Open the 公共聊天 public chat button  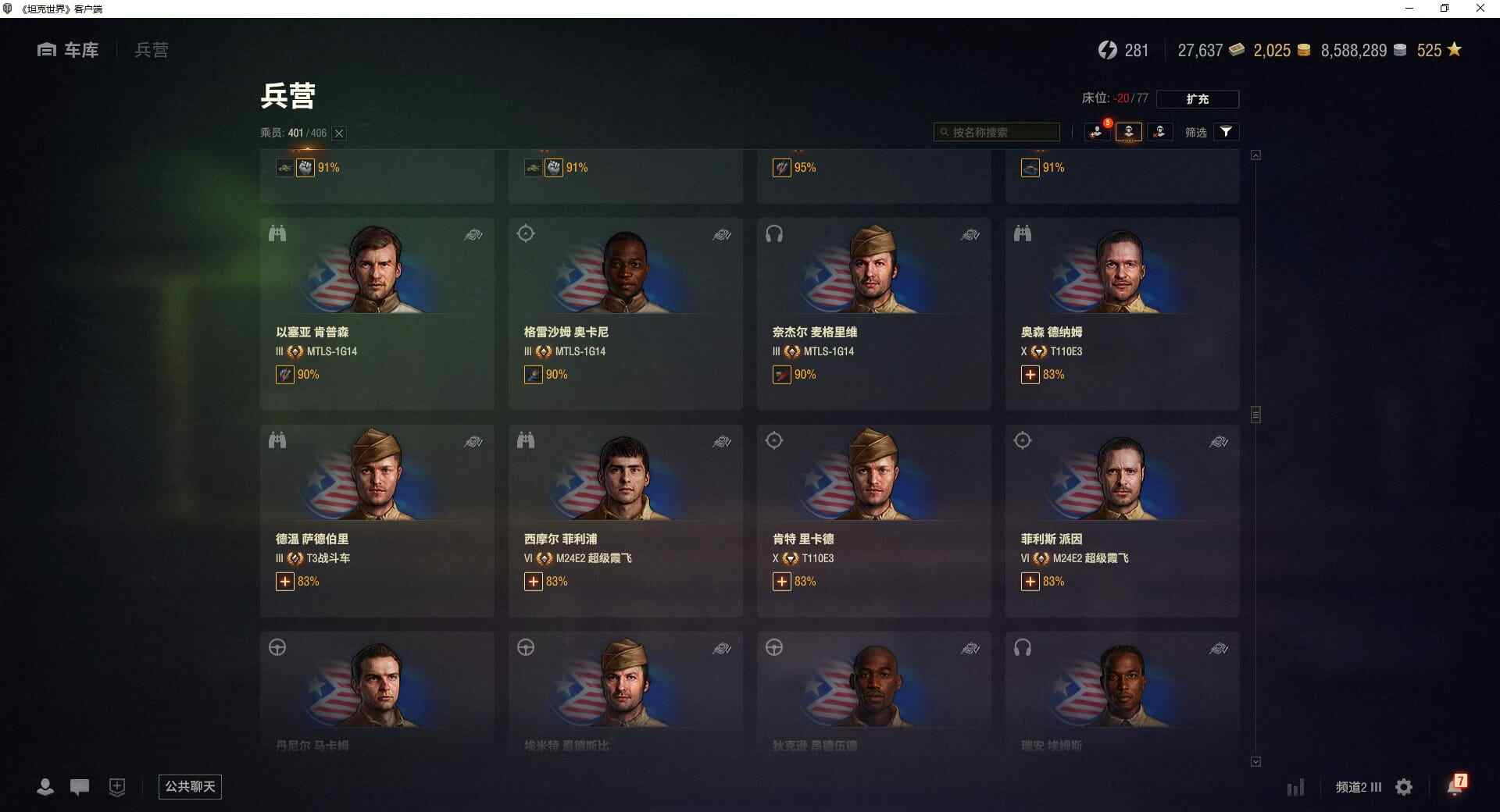[x=190, y=786]
